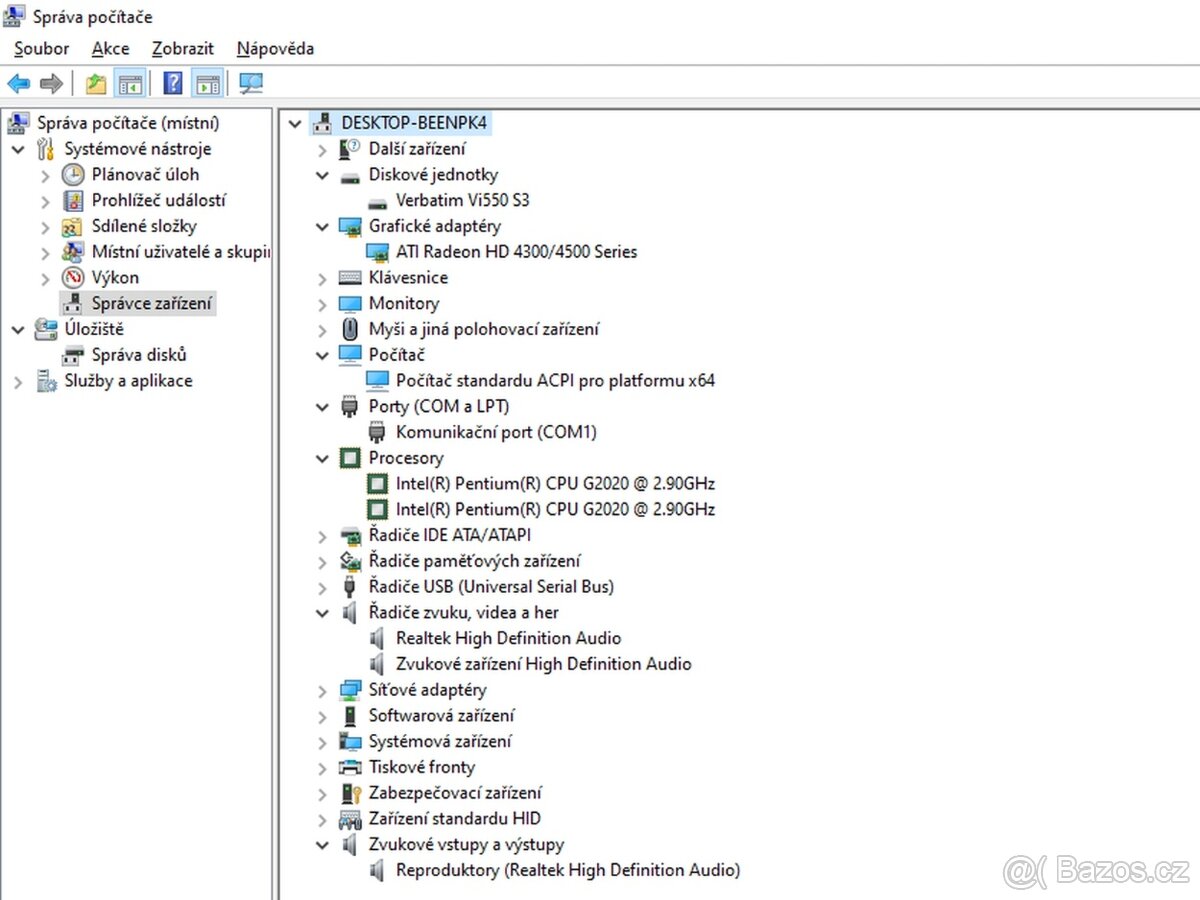Viewport: 1200px width, 900px height.
Task: Expand the Síťové adaptéry category
Action: coord(321,690)
